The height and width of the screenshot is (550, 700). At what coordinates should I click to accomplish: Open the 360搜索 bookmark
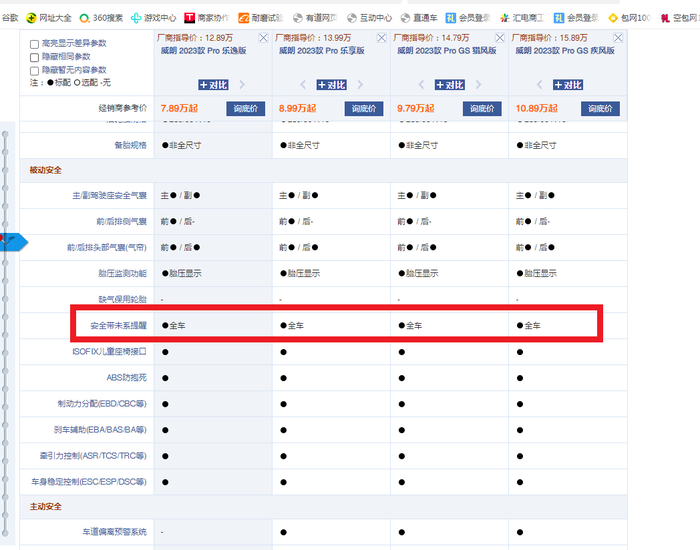101,17
